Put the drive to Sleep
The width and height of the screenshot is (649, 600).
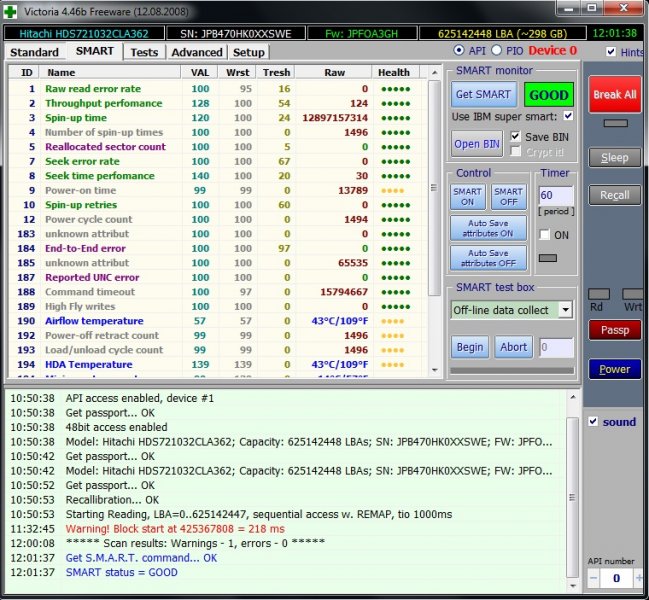click(614, 158)
